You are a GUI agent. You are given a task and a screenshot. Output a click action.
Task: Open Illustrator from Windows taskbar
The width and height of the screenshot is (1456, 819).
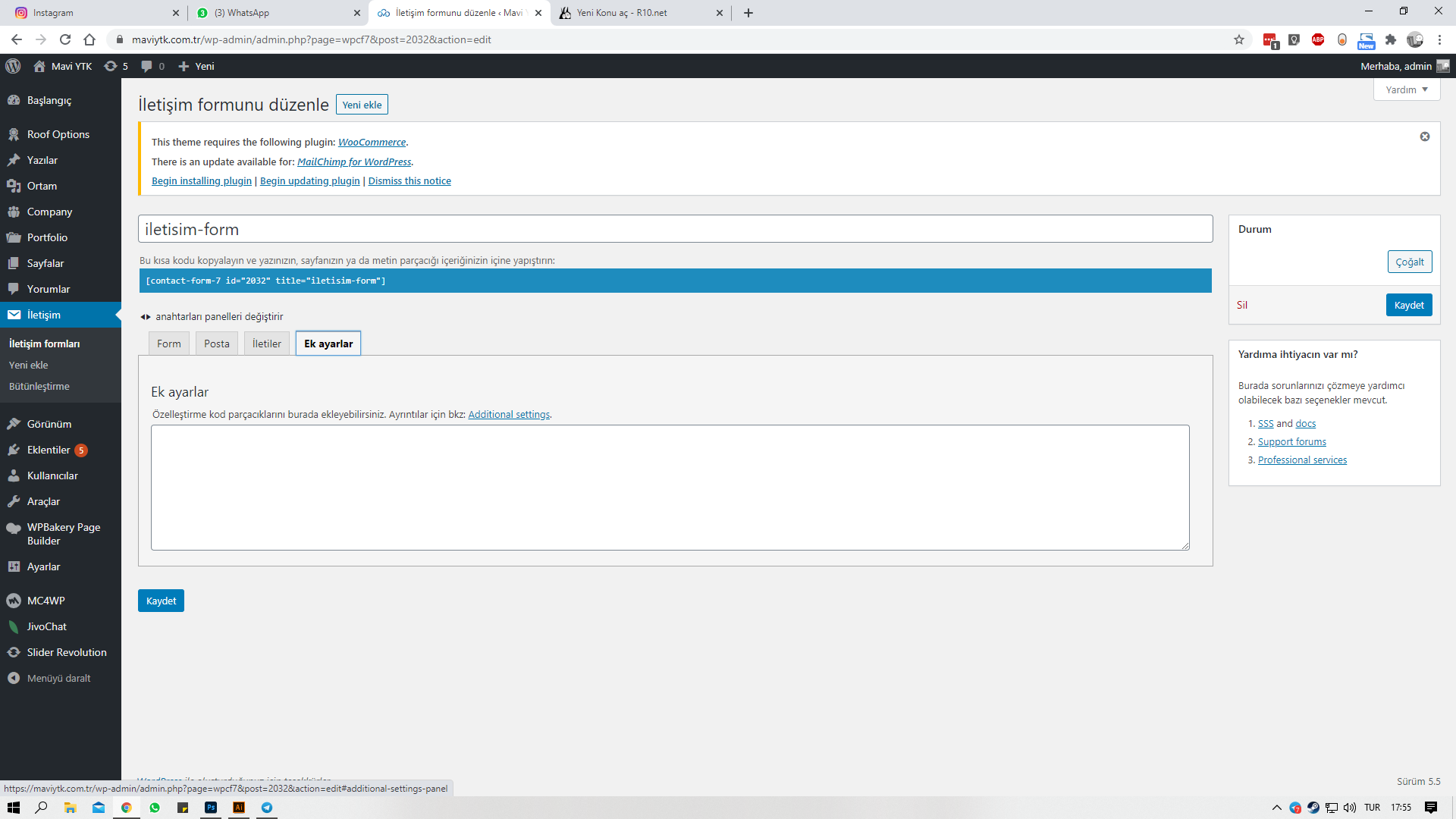pyautogui.click(x=239, y=808)
